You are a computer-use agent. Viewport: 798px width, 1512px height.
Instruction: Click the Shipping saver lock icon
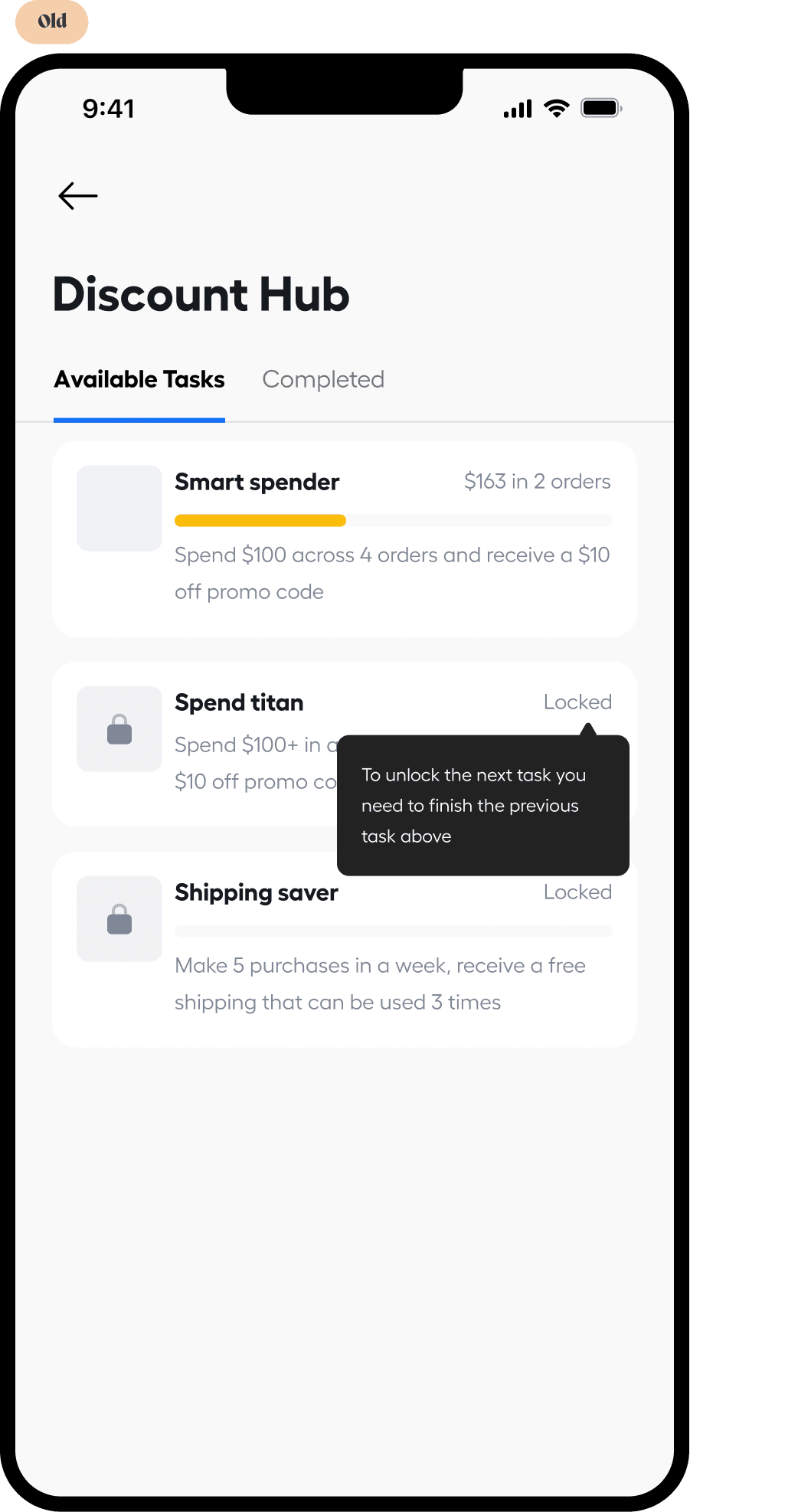click(x=119, y=919)
